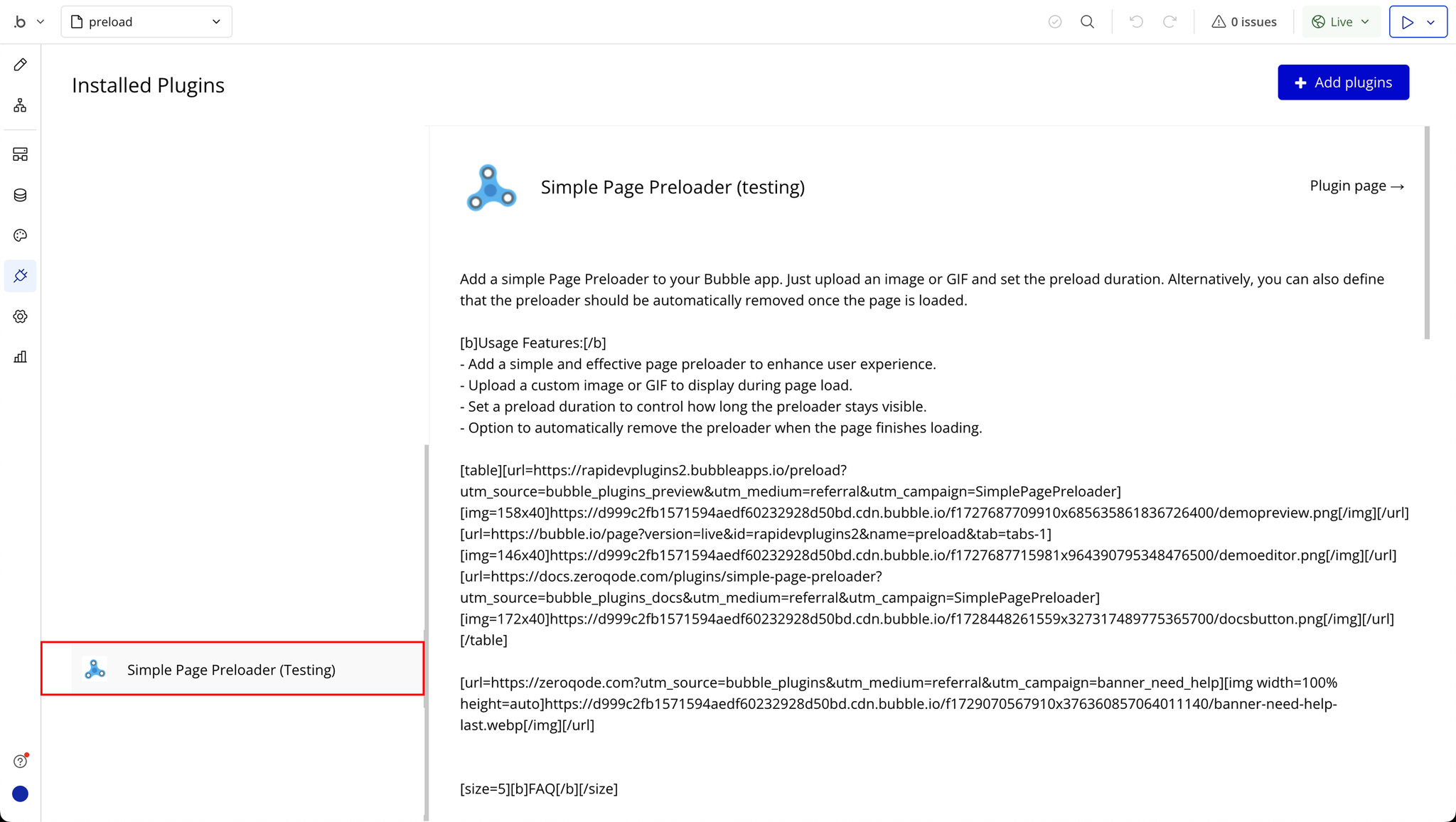Expand the preload page dropdown
1456x822 pixels.
[146, 22]
